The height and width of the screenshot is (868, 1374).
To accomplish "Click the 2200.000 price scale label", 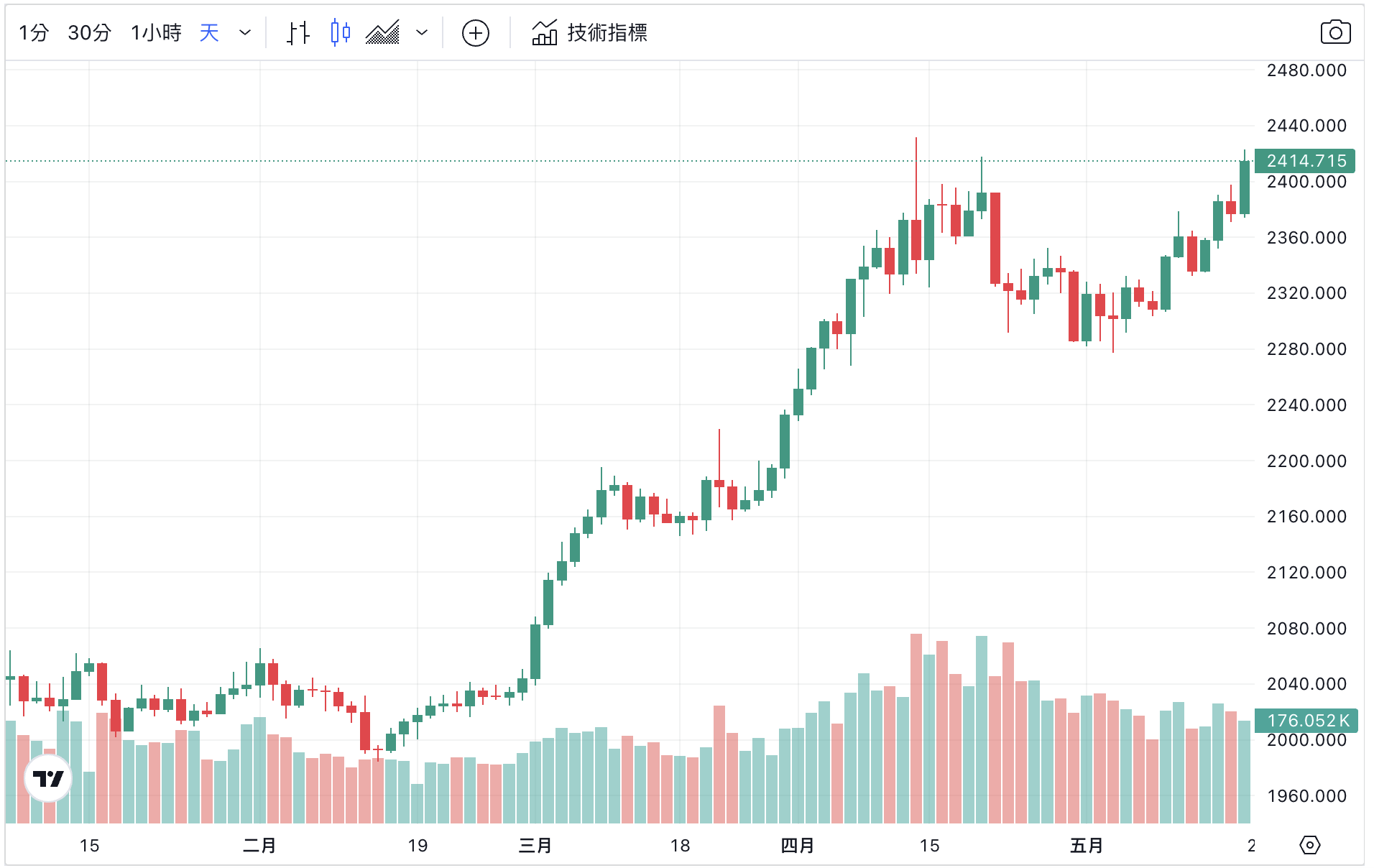I will point(1306,461).
